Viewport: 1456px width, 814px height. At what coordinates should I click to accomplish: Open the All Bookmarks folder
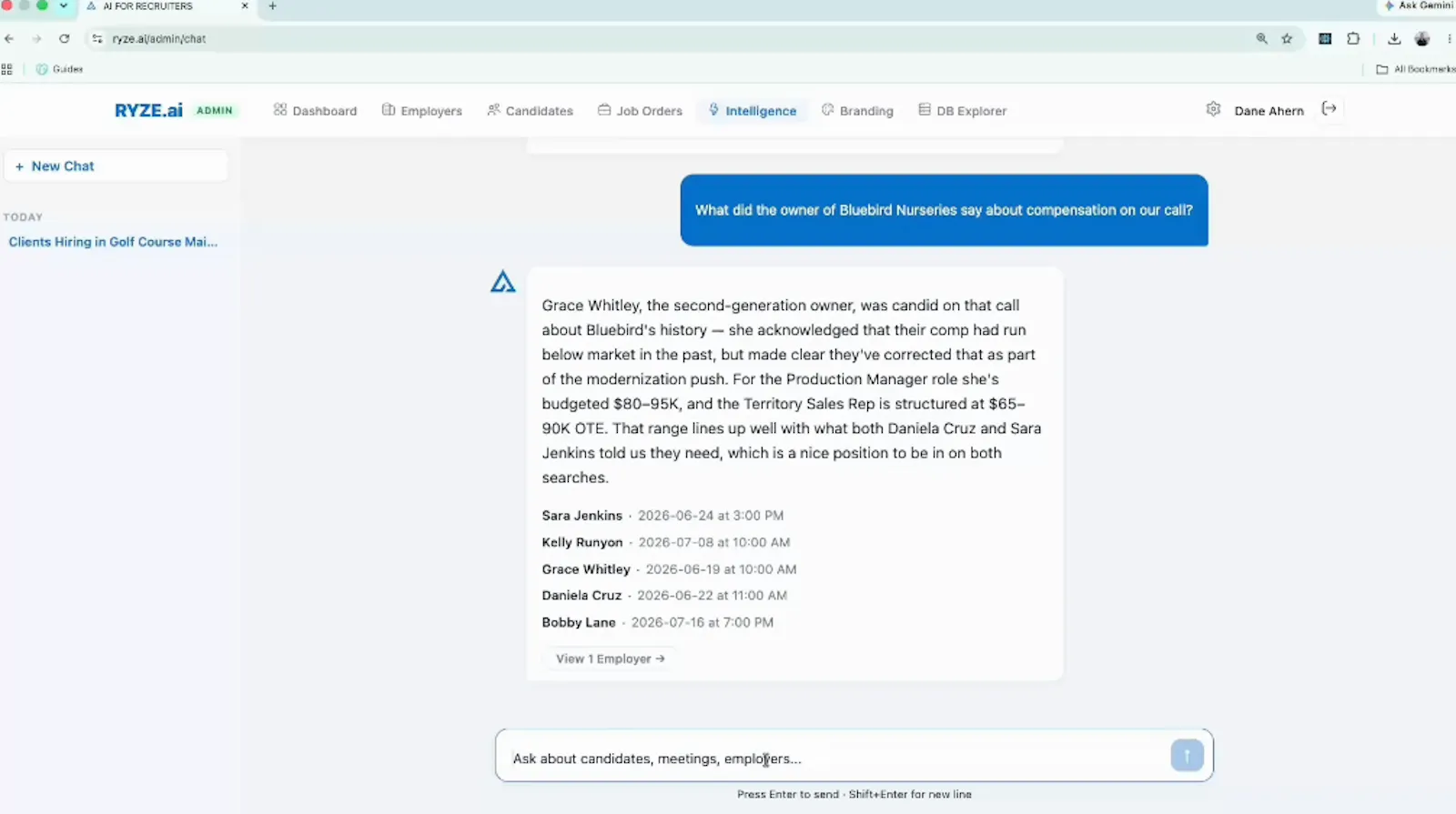tap(1416, 69)
